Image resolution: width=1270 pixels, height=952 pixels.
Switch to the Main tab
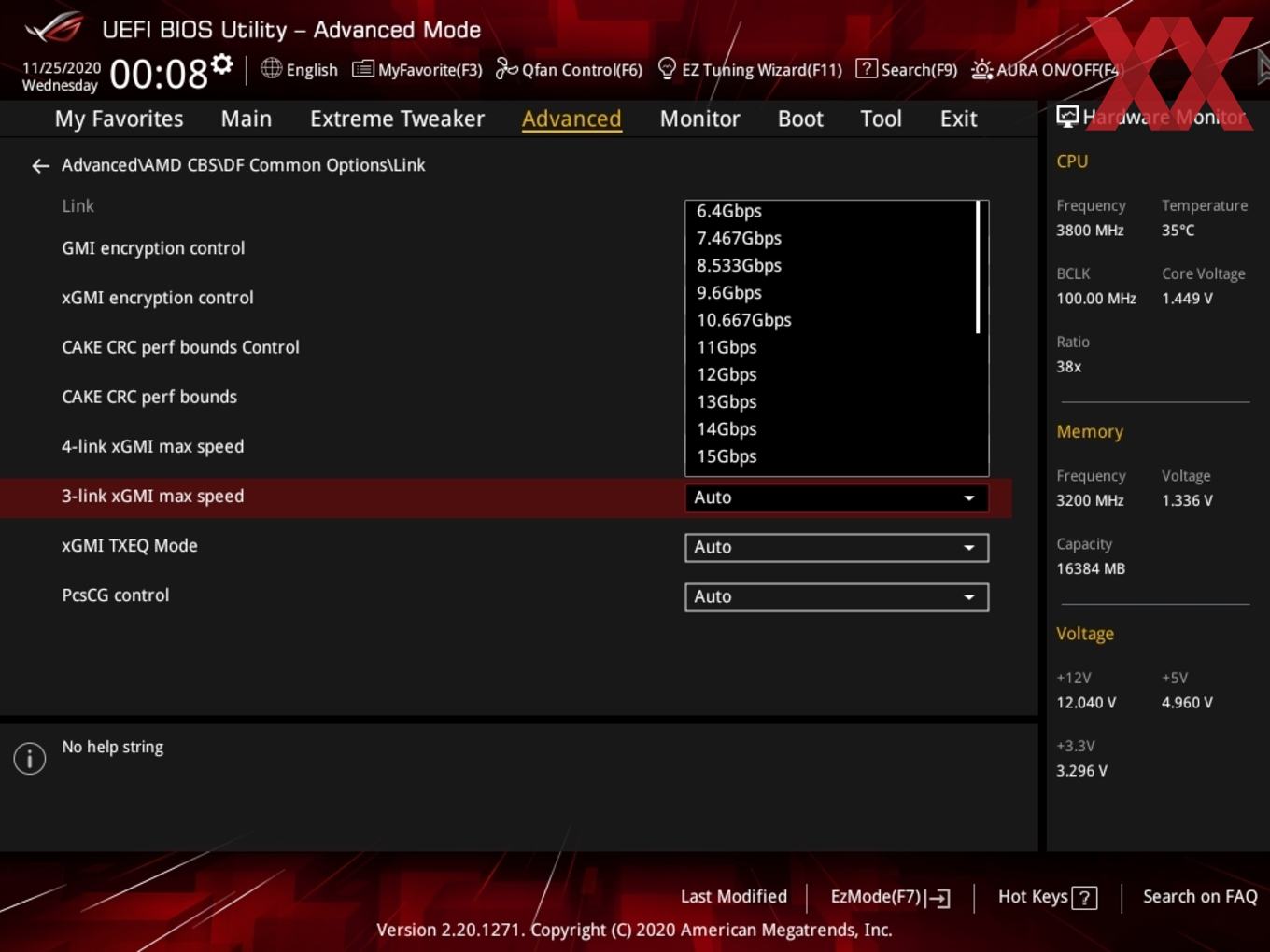(247, 119)
